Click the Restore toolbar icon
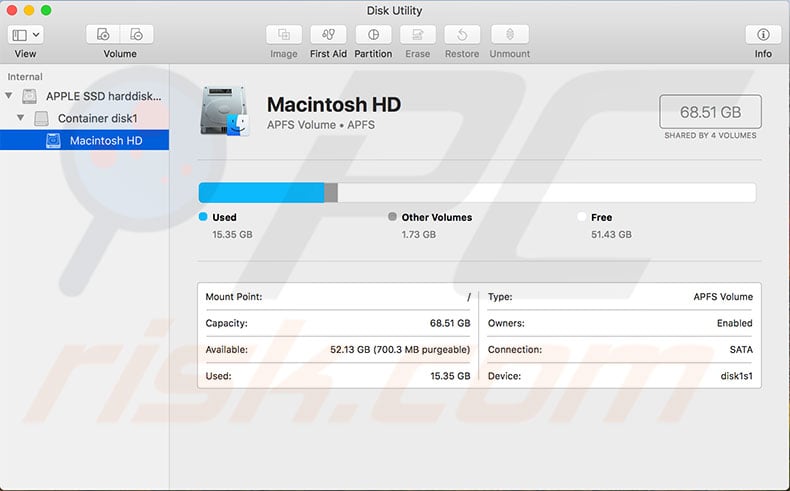790x491 pixels. 462,34
